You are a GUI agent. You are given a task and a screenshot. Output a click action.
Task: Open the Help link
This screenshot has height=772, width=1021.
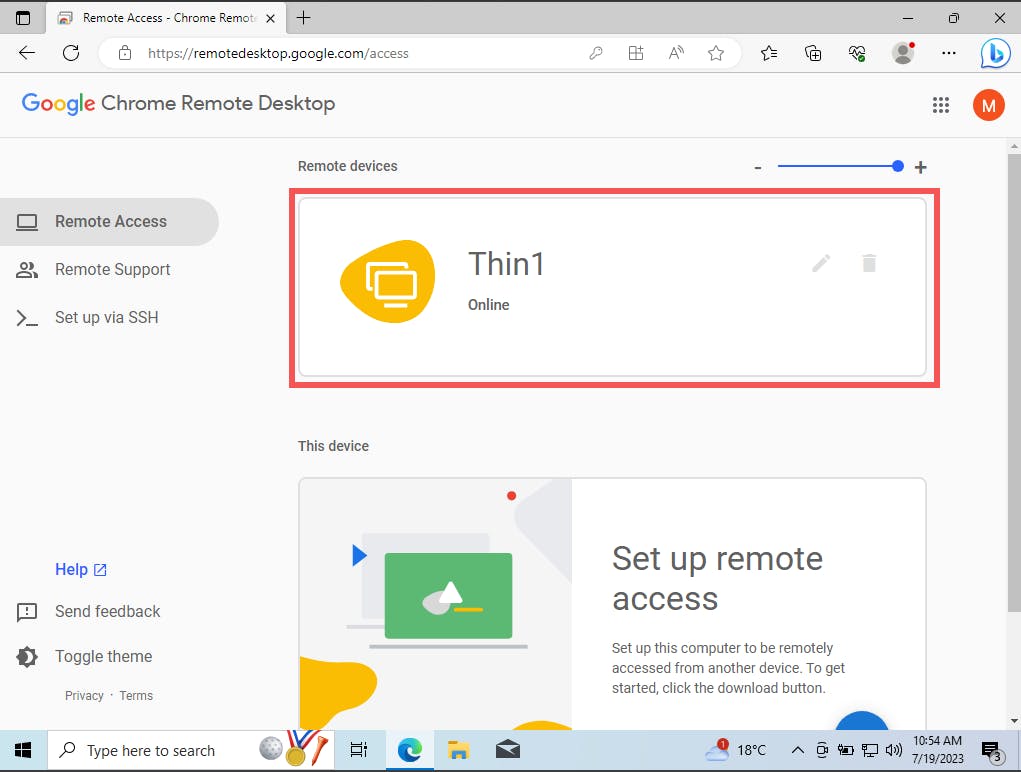coord(81,570)
